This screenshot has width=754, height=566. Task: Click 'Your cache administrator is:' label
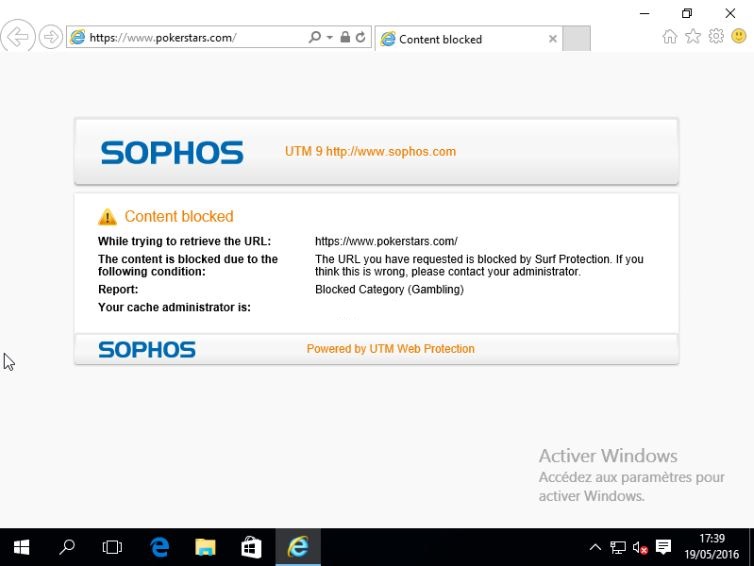coord(174,307)
